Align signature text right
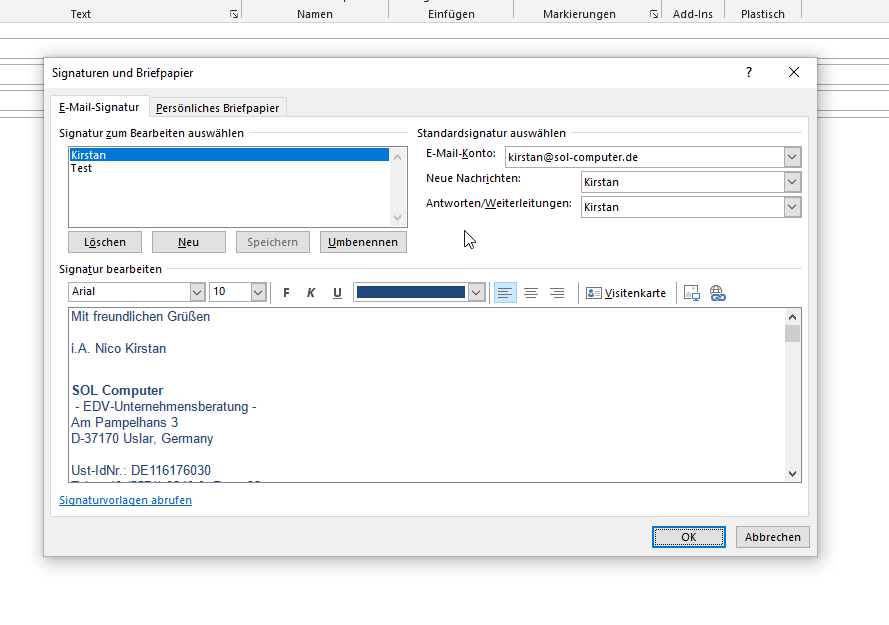The height and width of the screenshot is (625, 889). pos(557,293)
